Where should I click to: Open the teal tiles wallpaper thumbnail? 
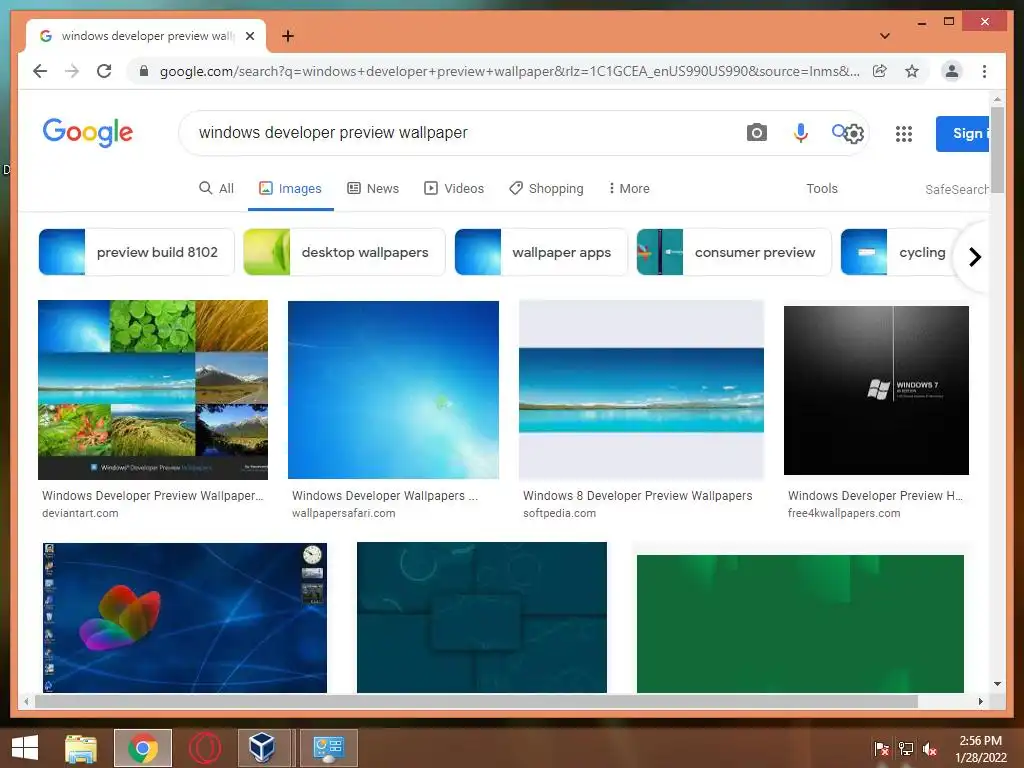[482, 618]
